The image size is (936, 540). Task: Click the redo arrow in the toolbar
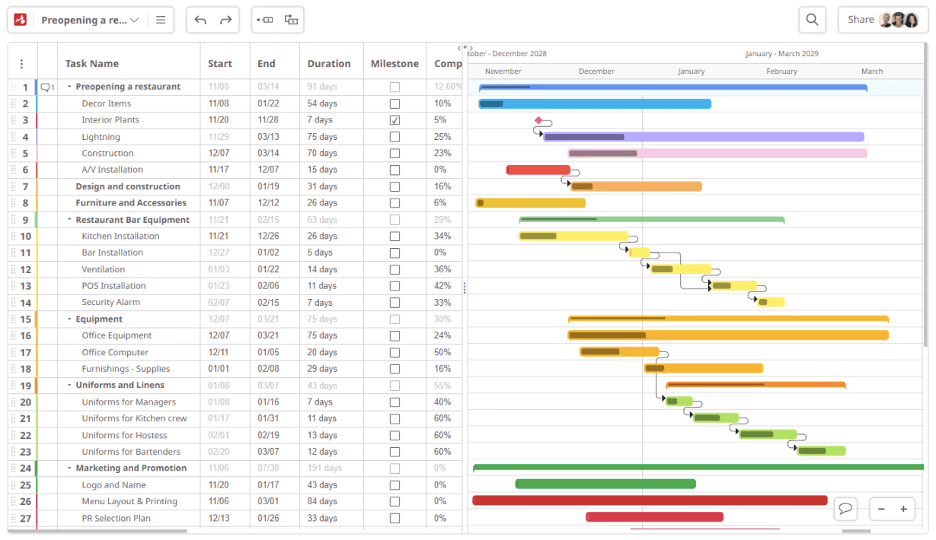click(x=226, y=20)
